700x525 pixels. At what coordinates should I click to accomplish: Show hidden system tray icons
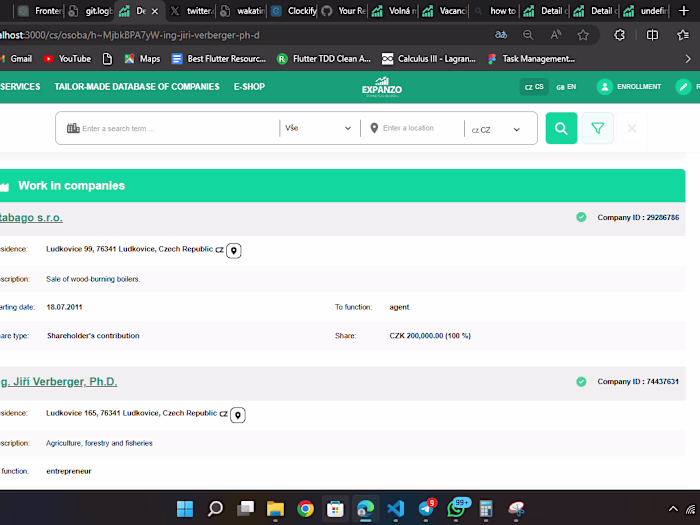673,508
